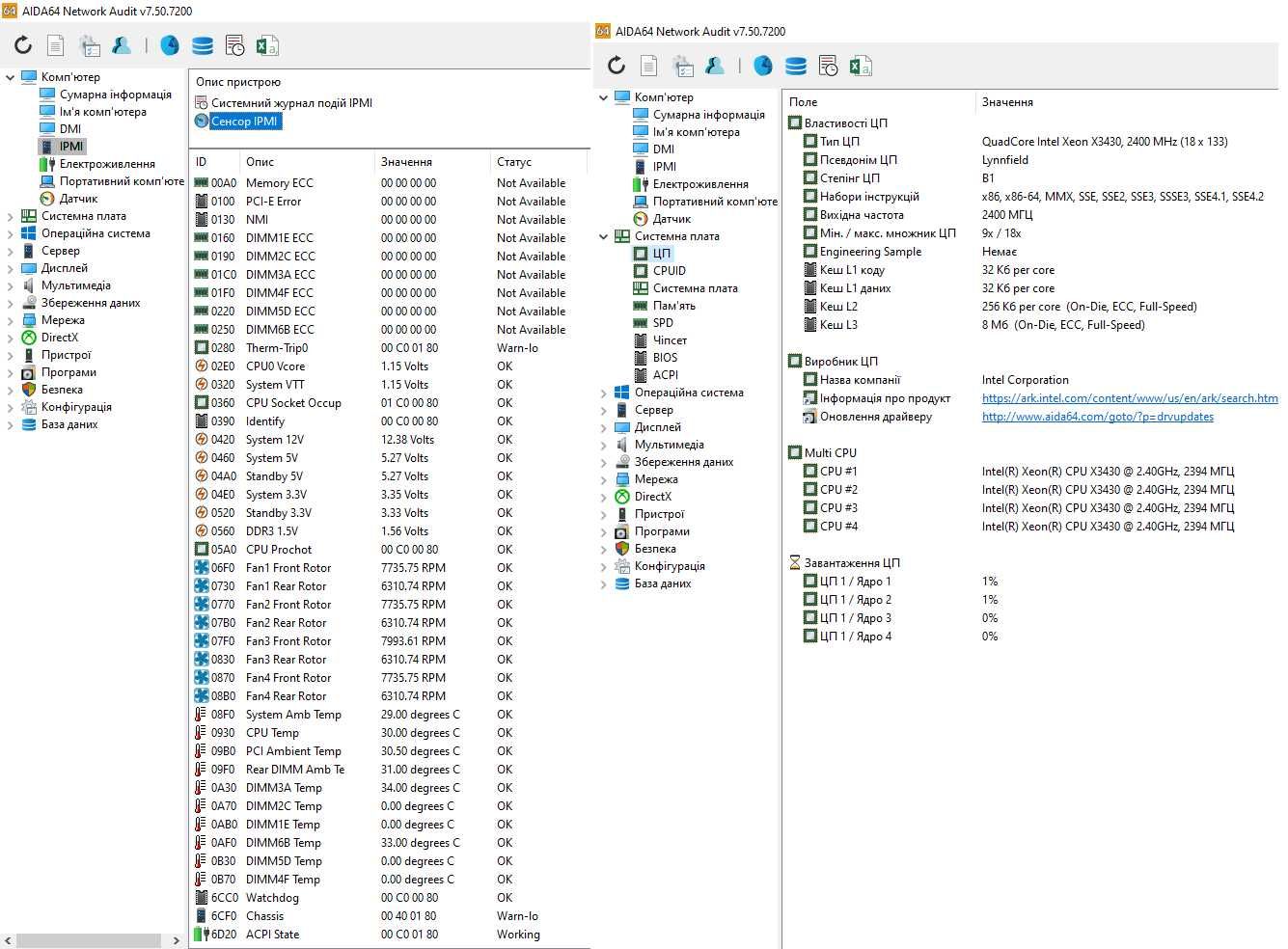Collapse Комп'ютер node in left window tree
The height and width of the screenshot is (949, 1288).
pyautogui.click(x=11, y=77)
